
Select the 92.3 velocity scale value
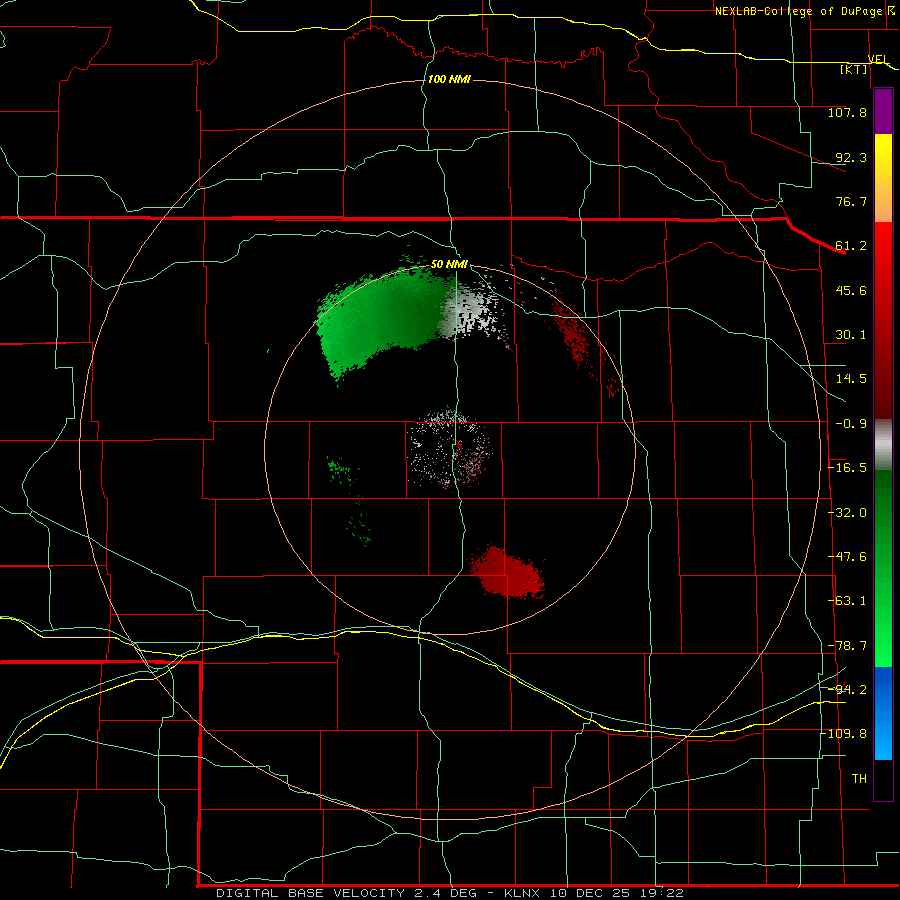click(x=851, y=157)
